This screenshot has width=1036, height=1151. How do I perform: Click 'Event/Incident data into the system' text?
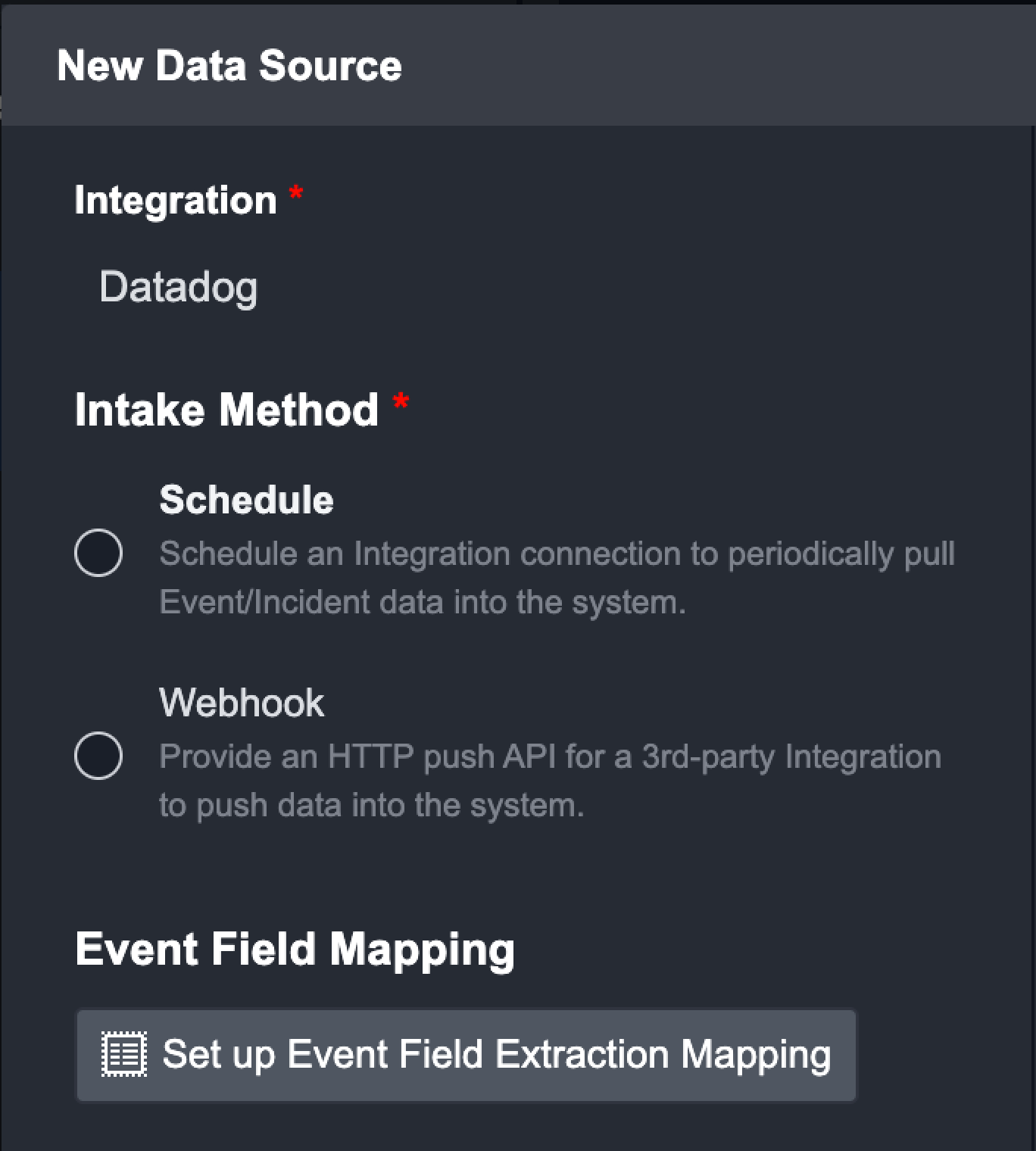tap(423, 603)
